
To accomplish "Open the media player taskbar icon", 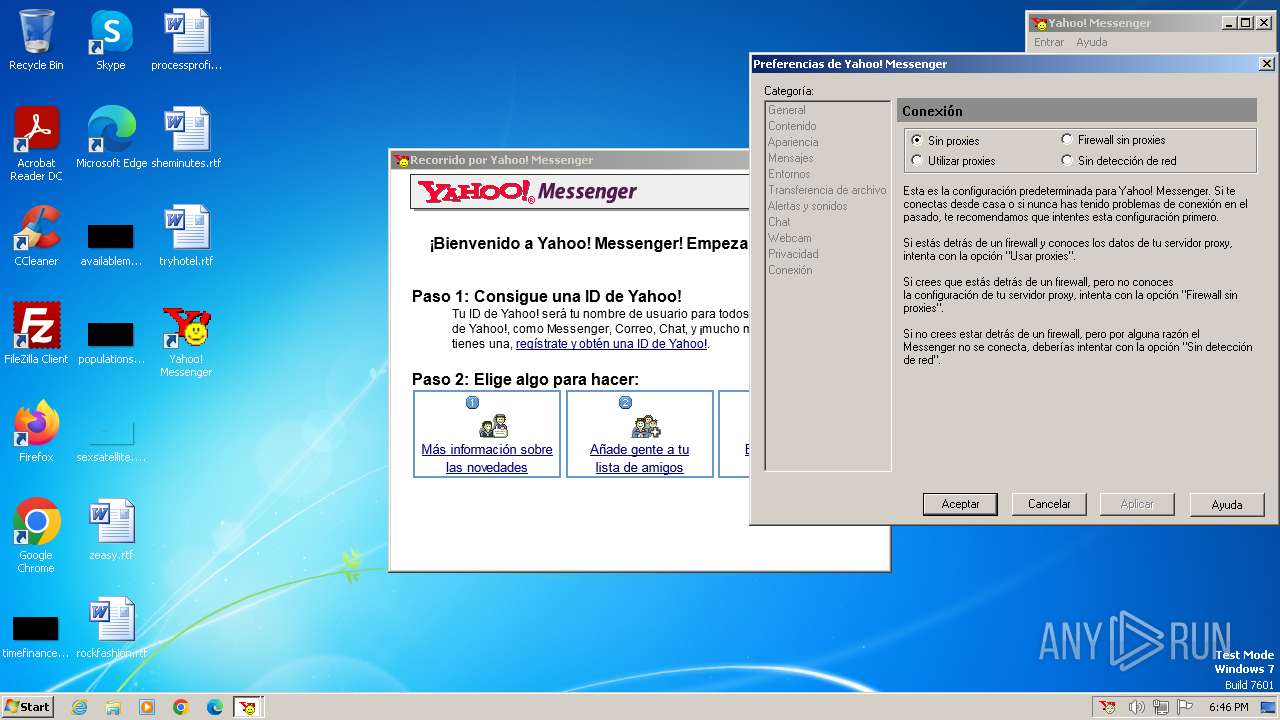I will click(x=147, y=707).
